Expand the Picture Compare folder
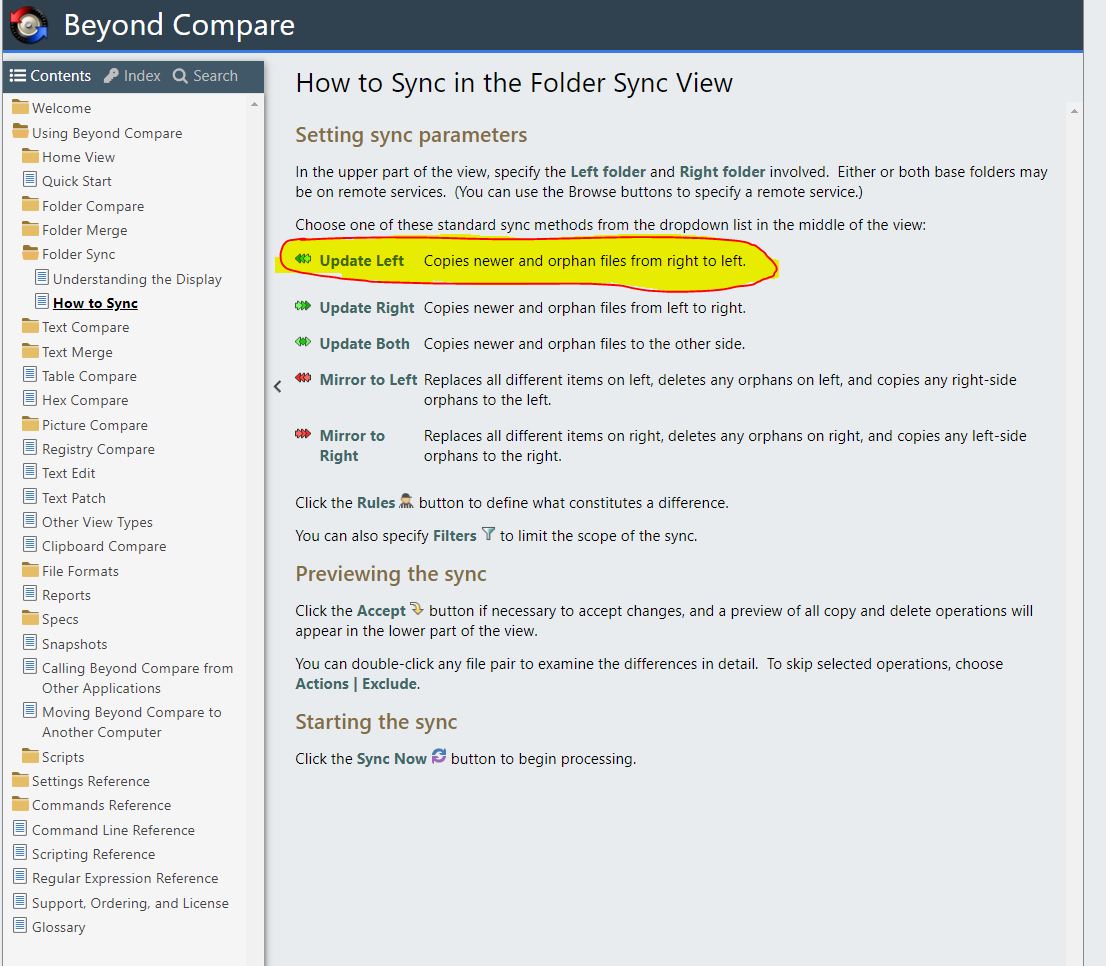The height and width of the screenshot is (966, 1106). click(x=85, y=424)
